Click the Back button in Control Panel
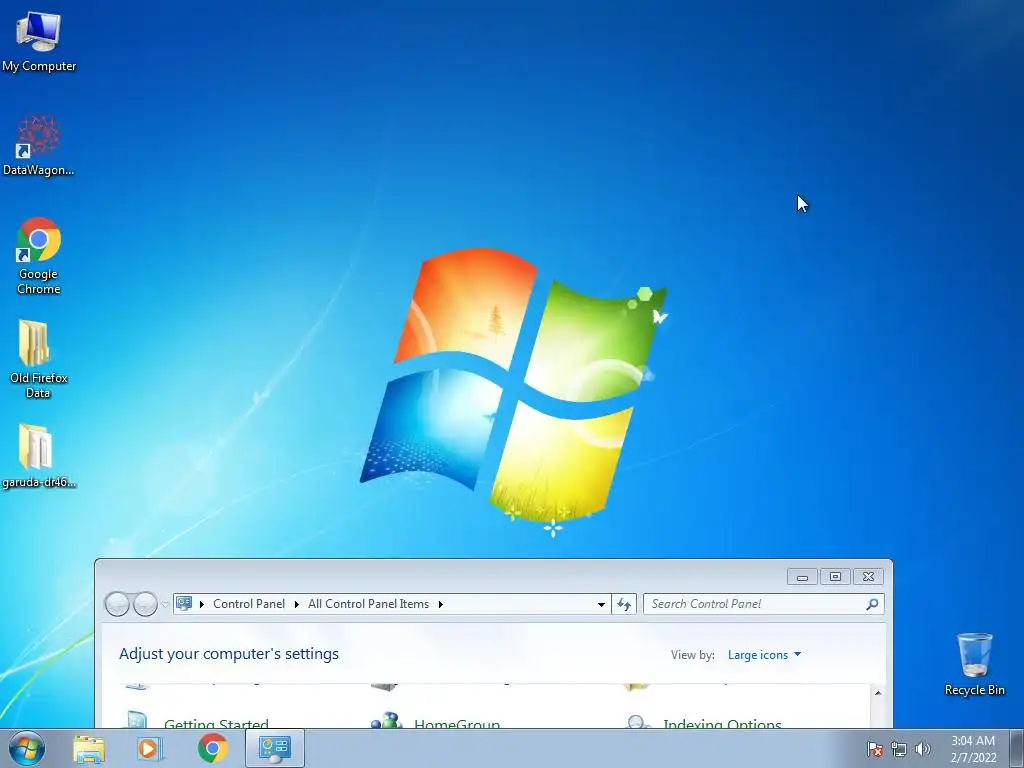Image resolution: width=1024 pixels, height=768 pixels. pos(117,604)
